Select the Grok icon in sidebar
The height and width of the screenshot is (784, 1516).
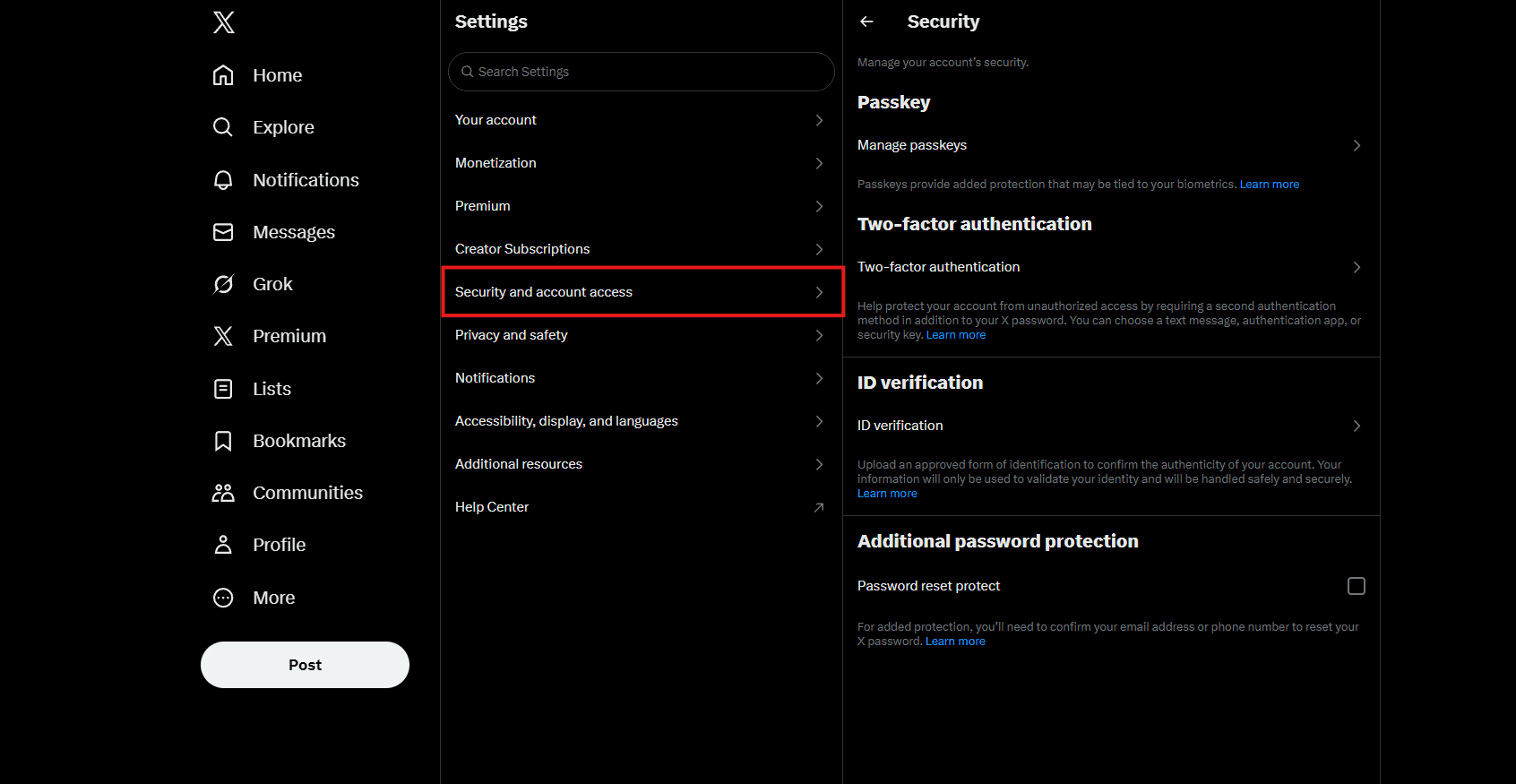[223, 283]
